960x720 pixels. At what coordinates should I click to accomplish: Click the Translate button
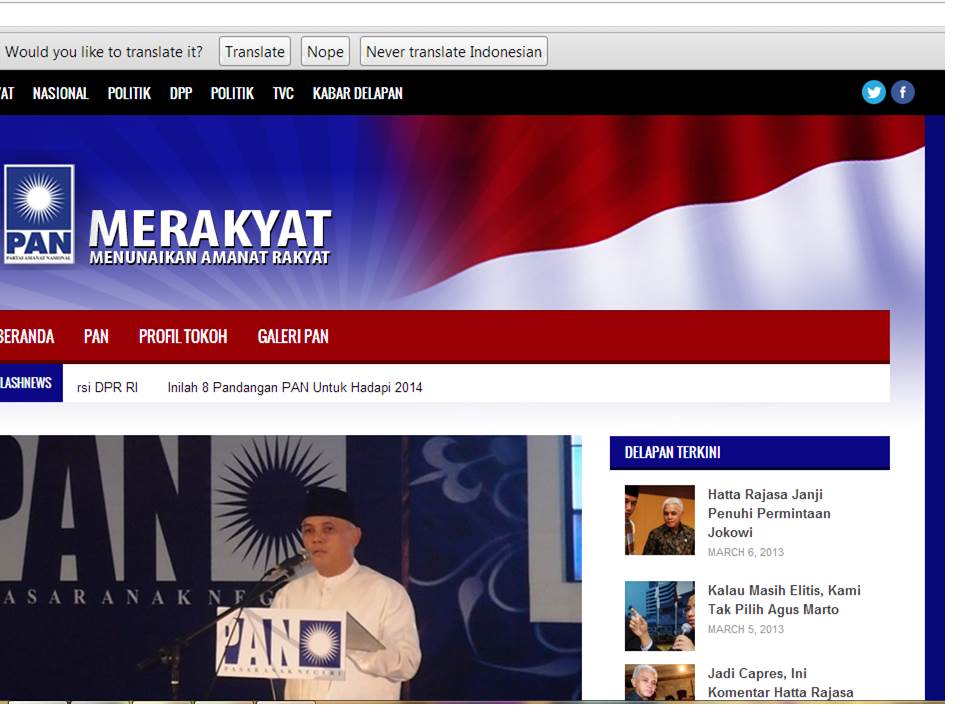click(255, 51)
